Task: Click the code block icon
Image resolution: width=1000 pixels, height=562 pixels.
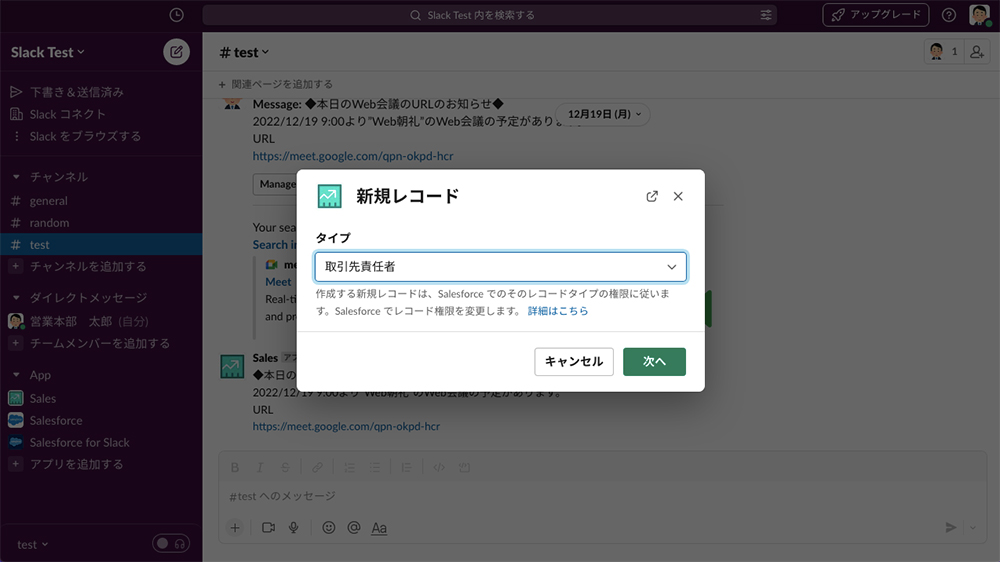Action: click(x=464, y=468)
